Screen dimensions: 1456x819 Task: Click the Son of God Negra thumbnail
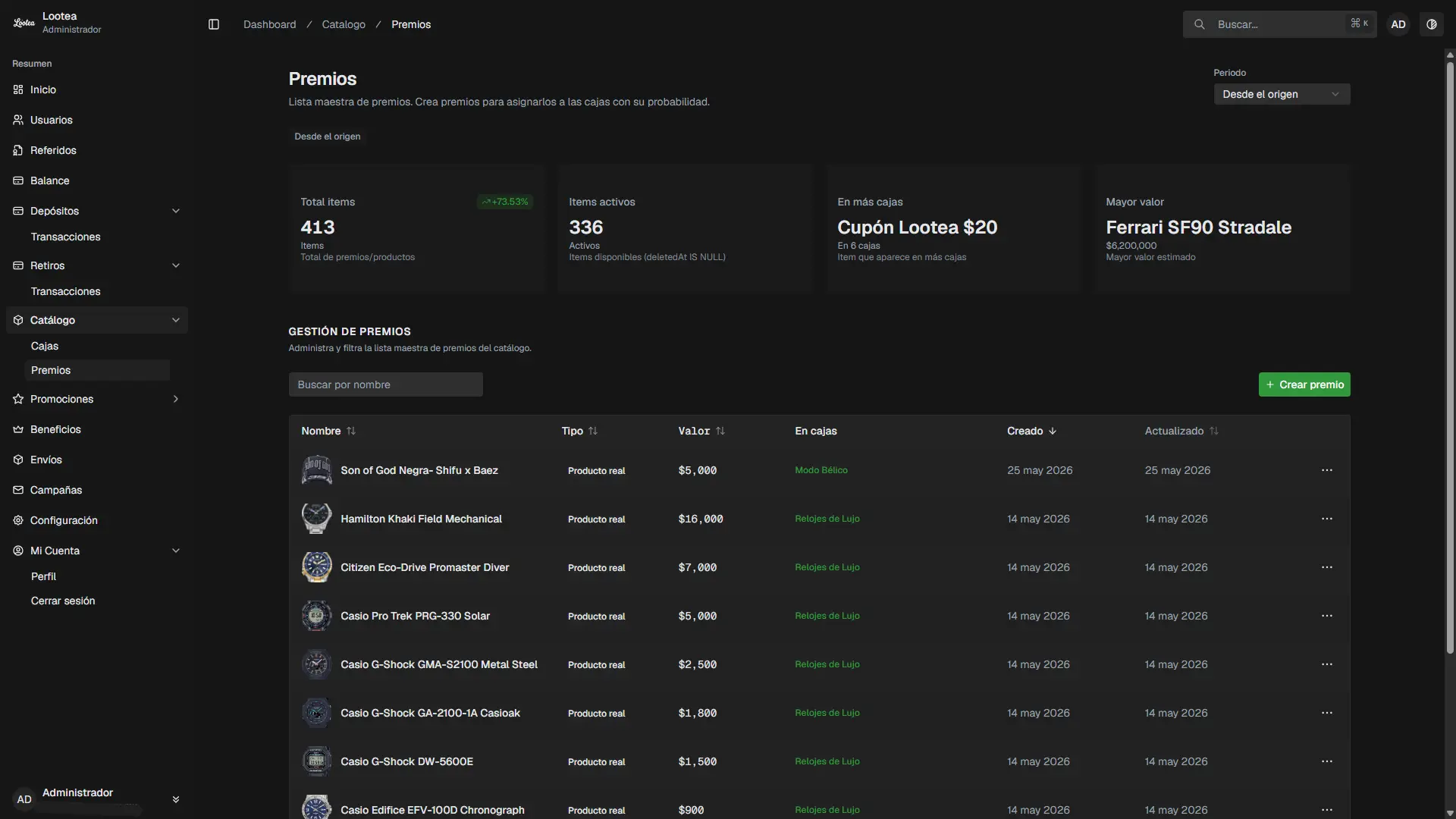(x=316, y=470)
